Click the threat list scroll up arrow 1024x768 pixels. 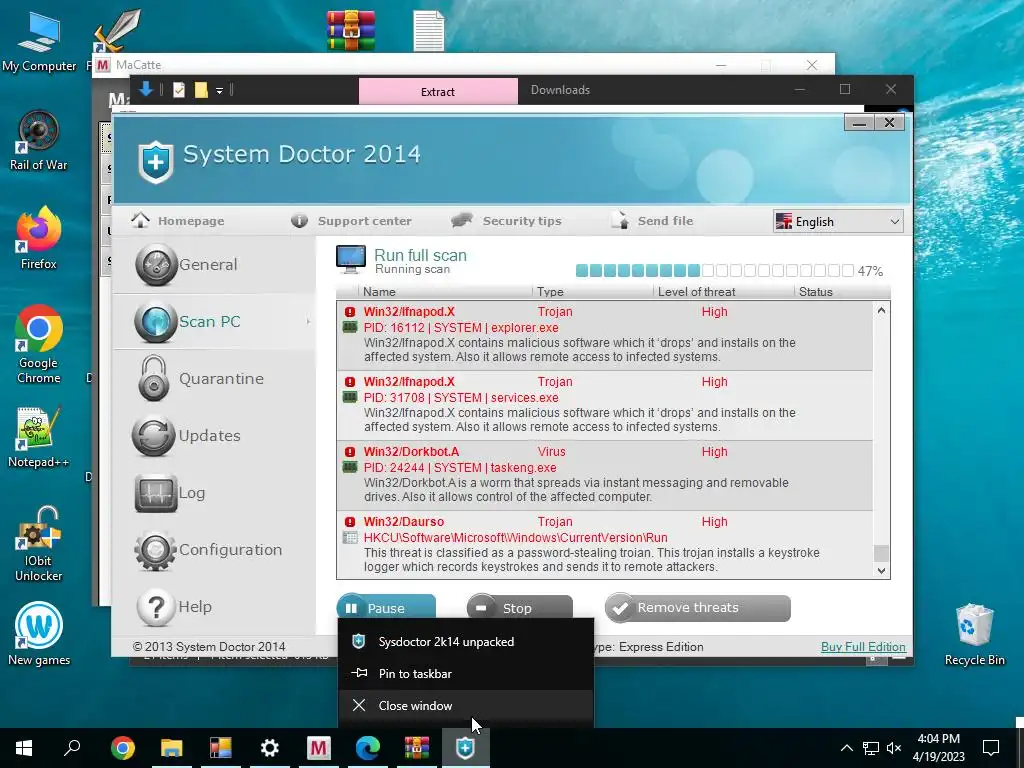tap(881, 311)
